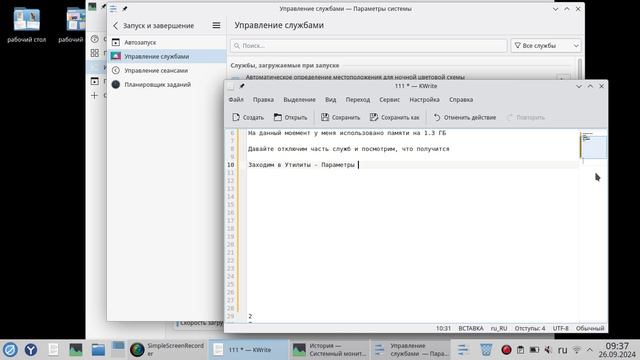The width and height of the screenshot is (640, 360).
Task: Expand hidden system tray icons arrow
Action: [x=589, y=350]
